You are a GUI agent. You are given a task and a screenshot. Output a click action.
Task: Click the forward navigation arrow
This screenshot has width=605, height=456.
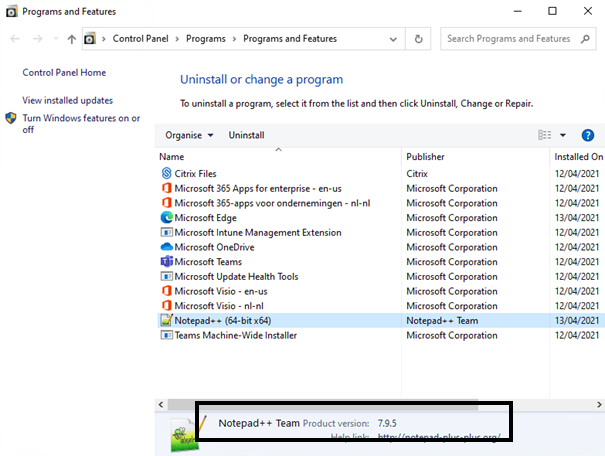coord(37,39)
